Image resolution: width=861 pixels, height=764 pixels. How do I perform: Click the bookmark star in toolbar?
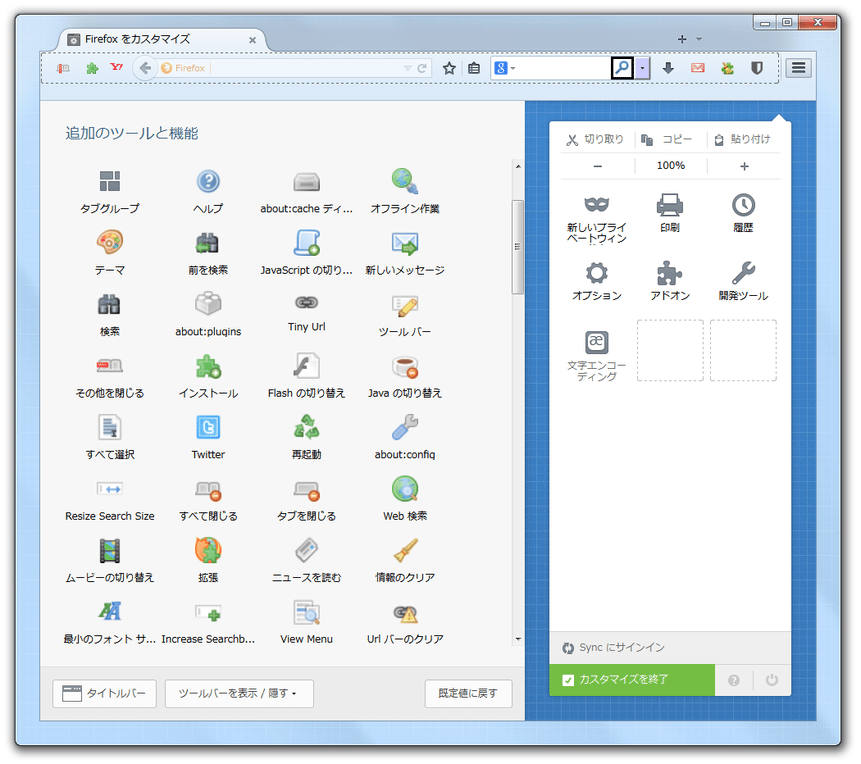click(x=449, y=68)
